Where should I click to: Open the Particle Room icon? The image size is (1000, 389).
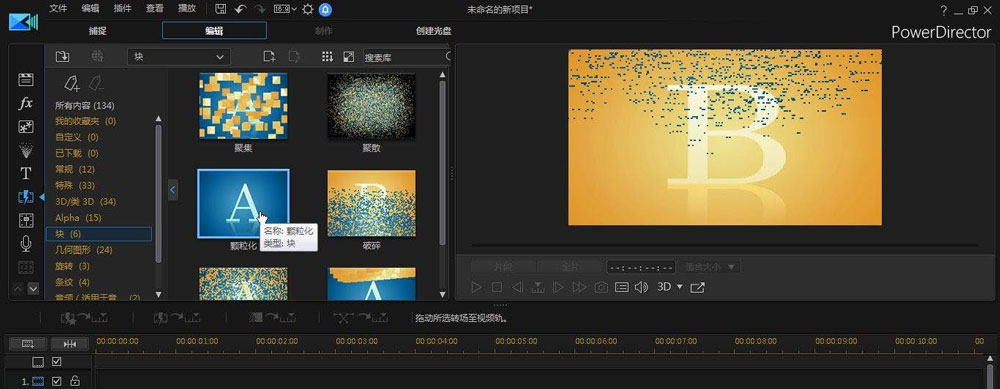26,150
